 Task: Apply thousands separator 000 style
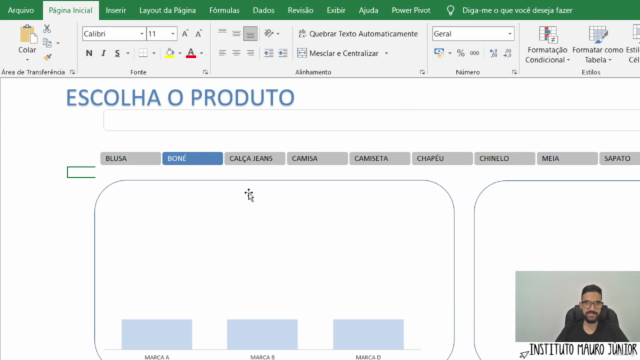[475, 53]
